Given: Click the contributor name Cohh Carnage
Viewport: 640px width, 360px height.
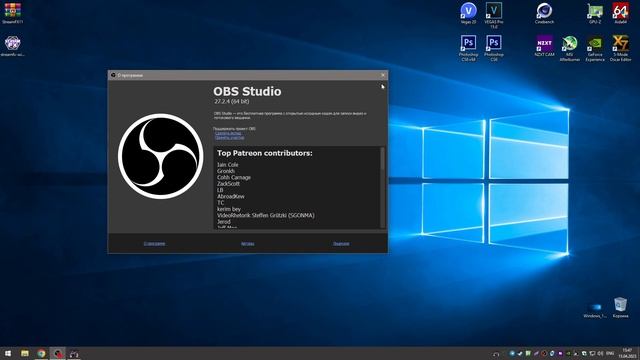Looking at the screenshot, I should [x=234, y=178].
